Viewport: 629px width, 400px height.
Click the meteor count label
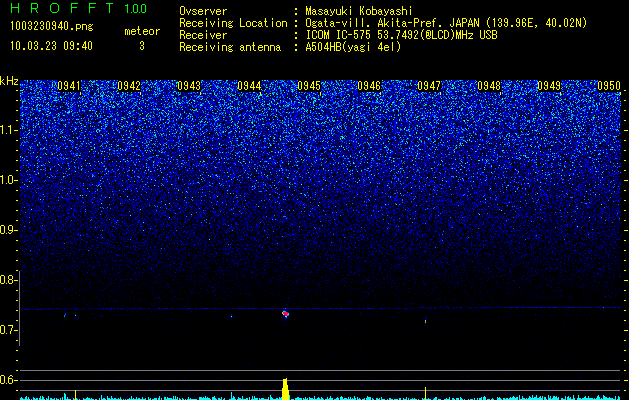point(142,31)
